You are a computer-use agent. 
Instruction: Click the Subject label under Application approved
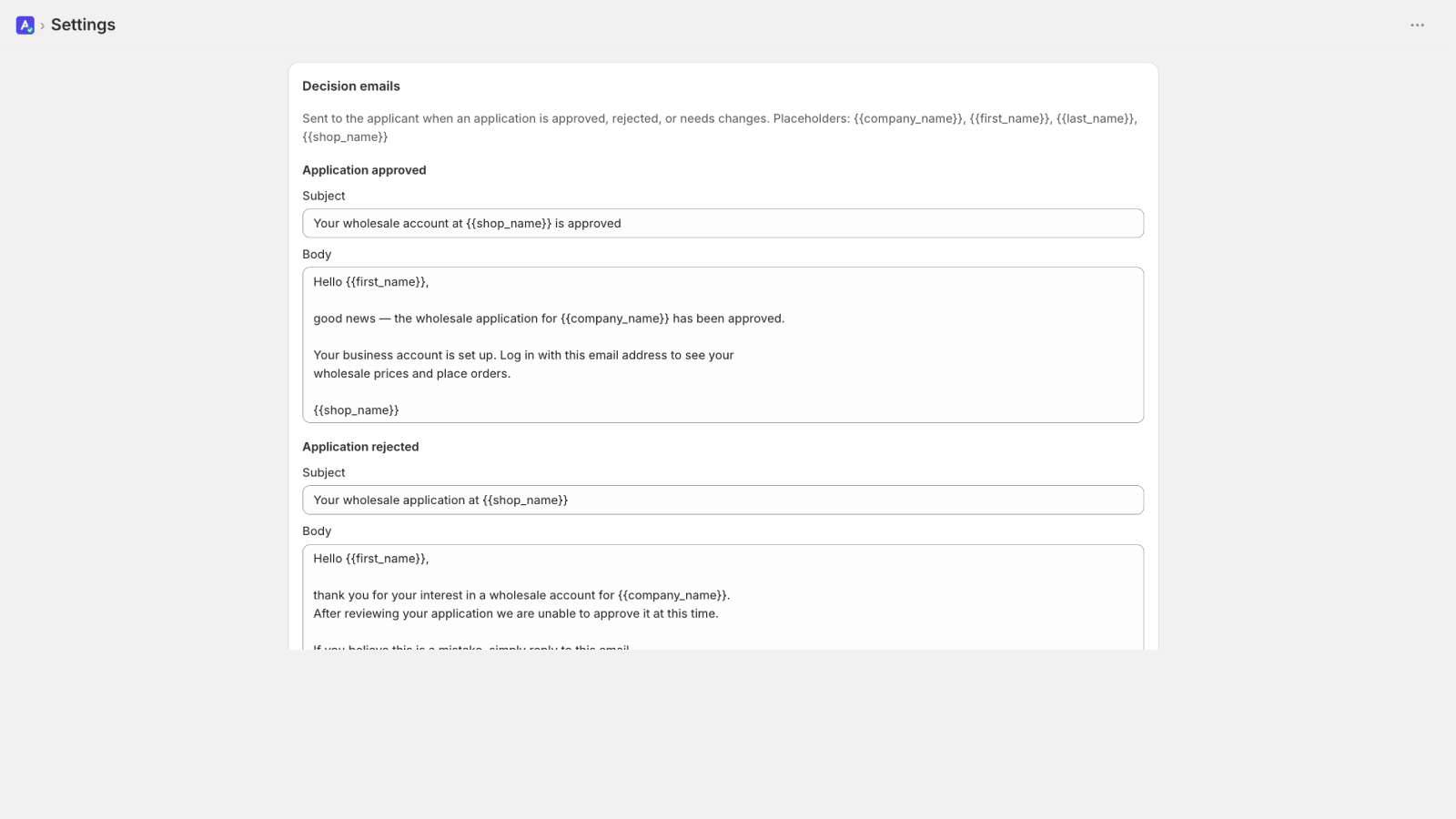[x=323, y=196]
